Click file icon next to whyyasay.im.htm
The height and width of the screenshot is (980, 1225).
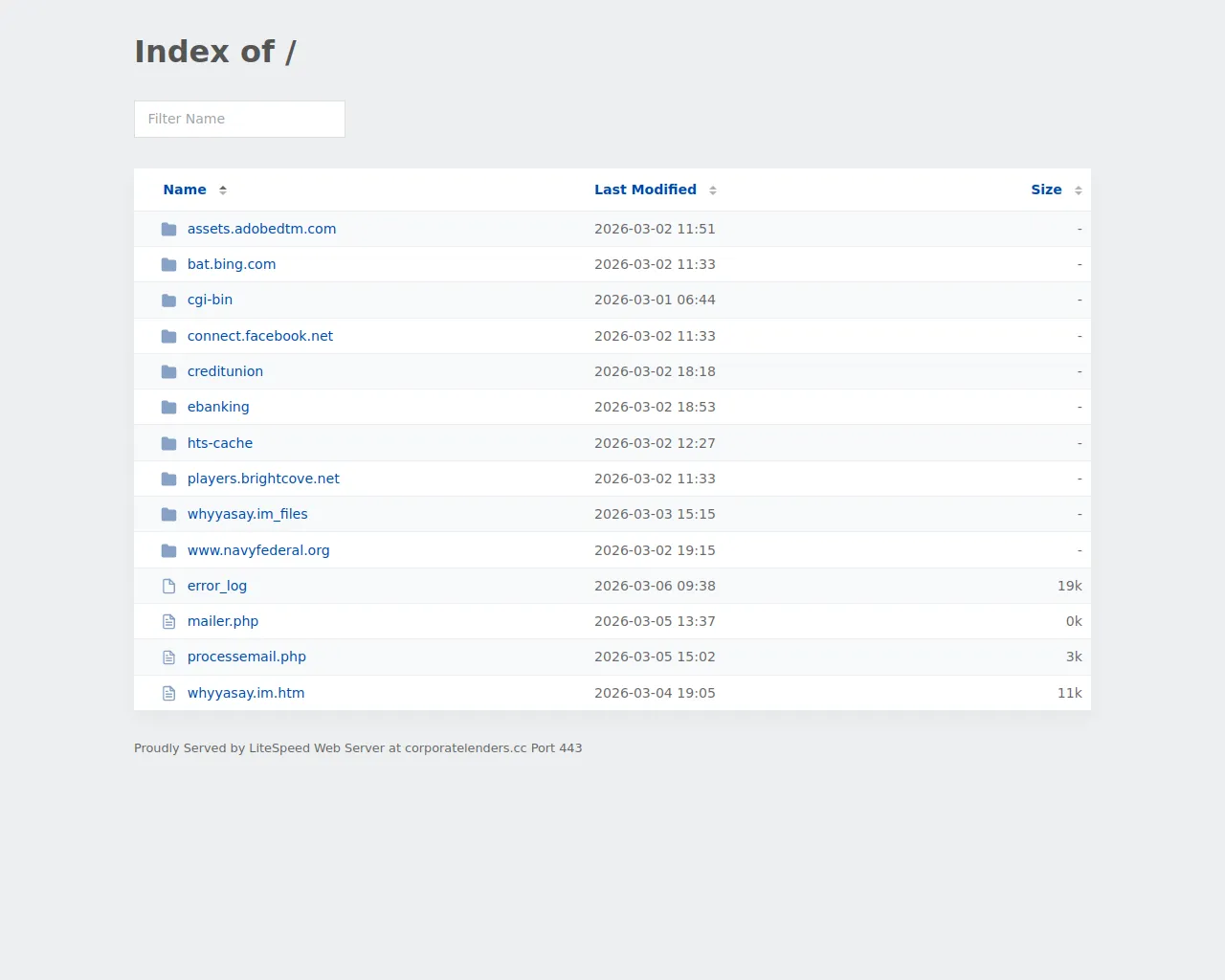click(169, 693)
